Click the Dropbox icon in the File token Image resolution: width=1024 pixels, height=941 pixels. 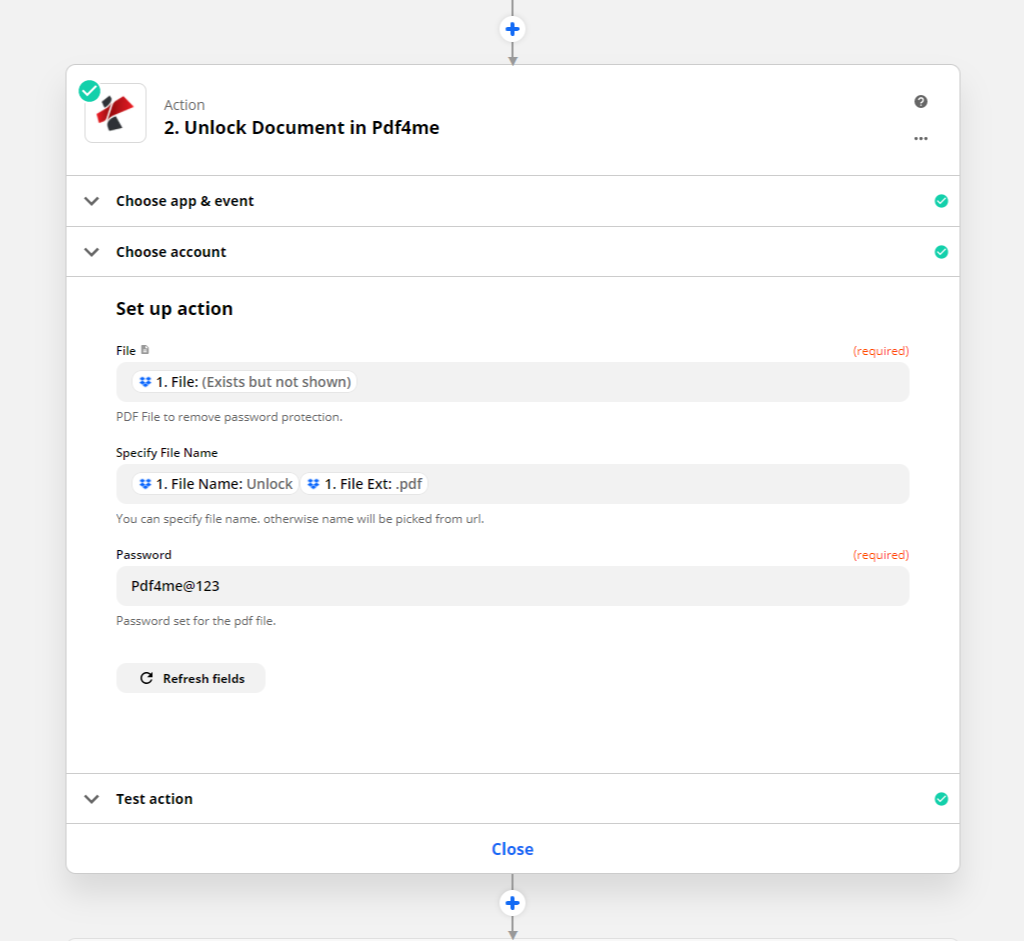145,381
